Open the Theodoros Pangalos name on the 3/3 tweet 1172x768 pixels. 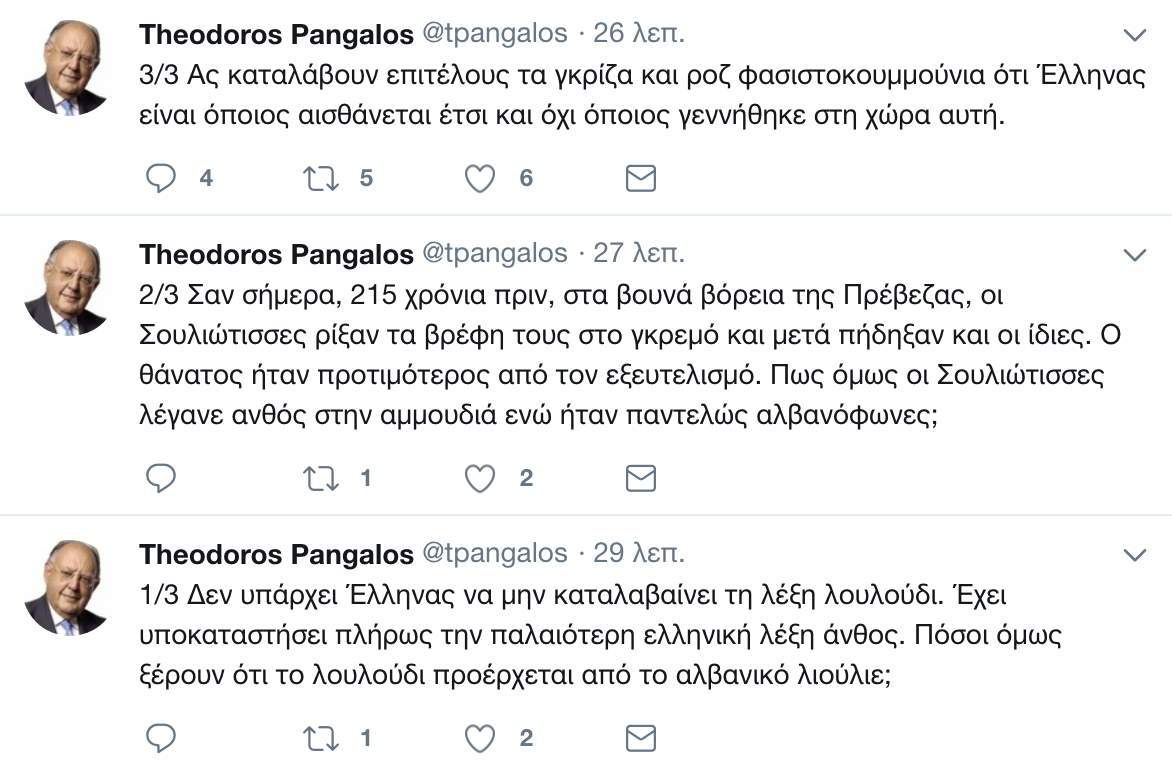tap(276, 34)
